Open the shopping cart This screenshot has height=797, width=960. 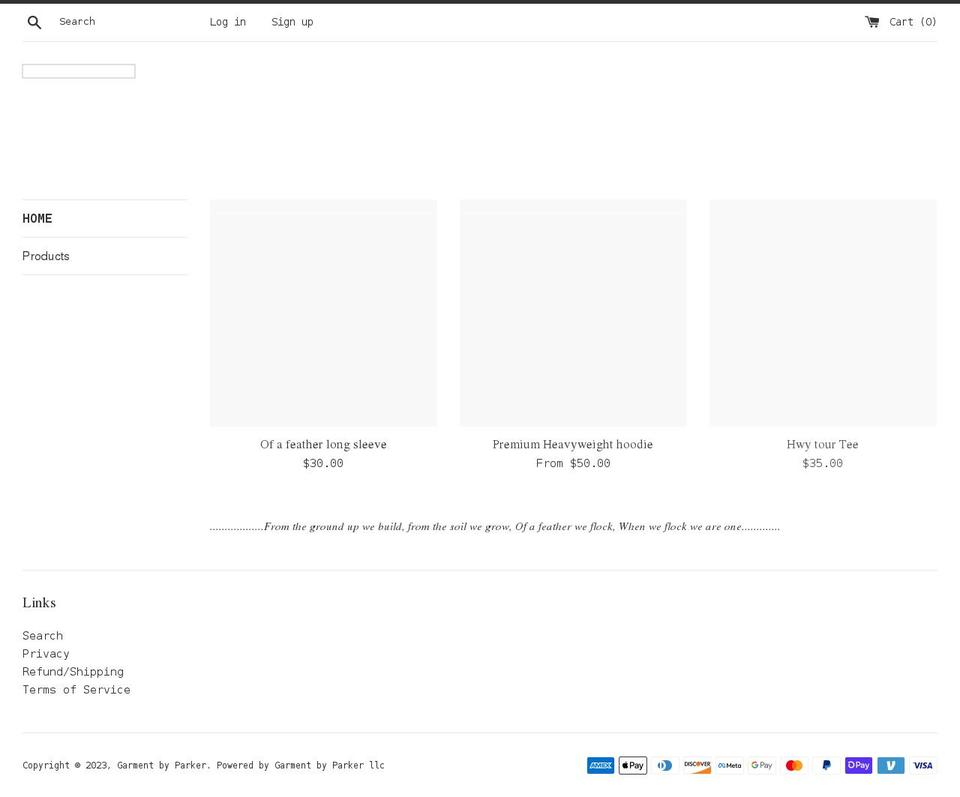point(900,21)
